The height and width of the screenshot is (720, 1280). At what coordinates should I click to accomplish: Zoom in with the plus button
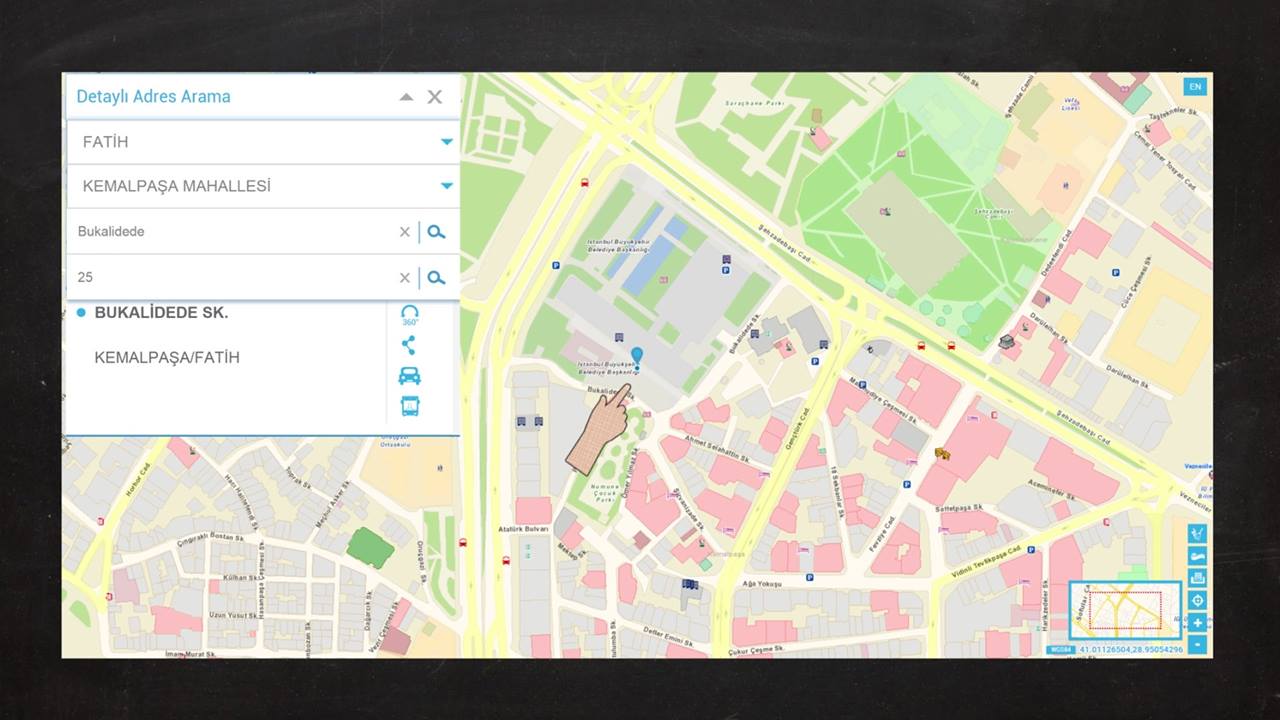click(x=1197, y=623)
